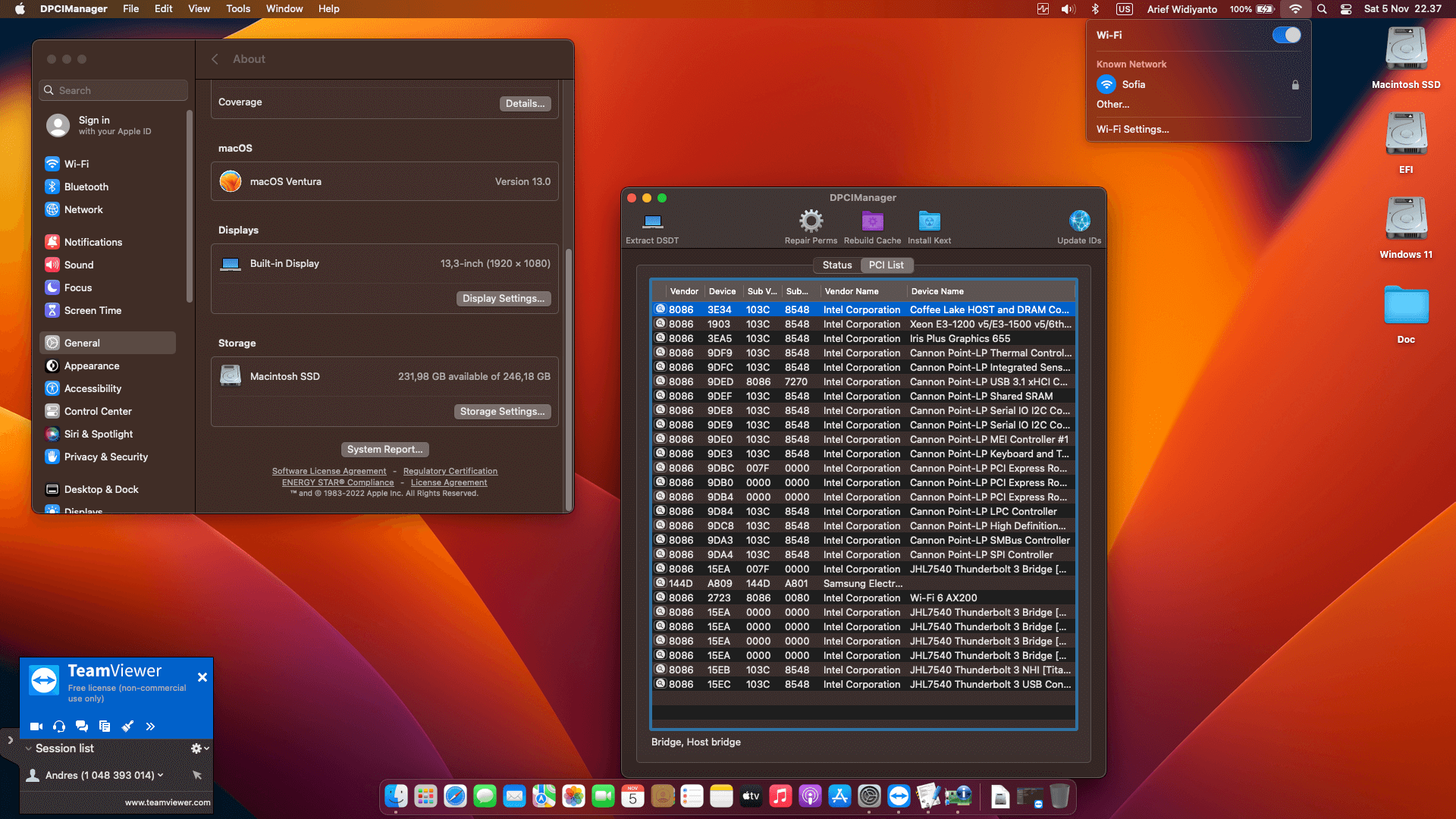Select the Iris Plus Graphics 655 row

pyautogui.click(x=864, y=338)
